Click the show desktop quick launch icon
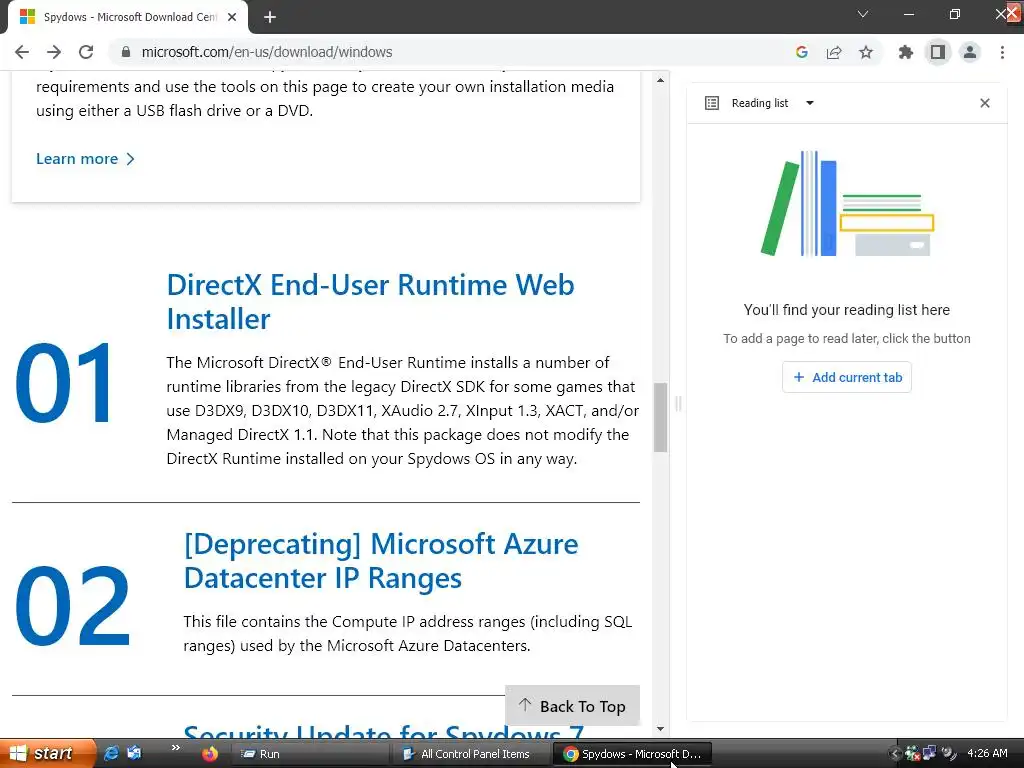1024x768 pixels. 135,754
